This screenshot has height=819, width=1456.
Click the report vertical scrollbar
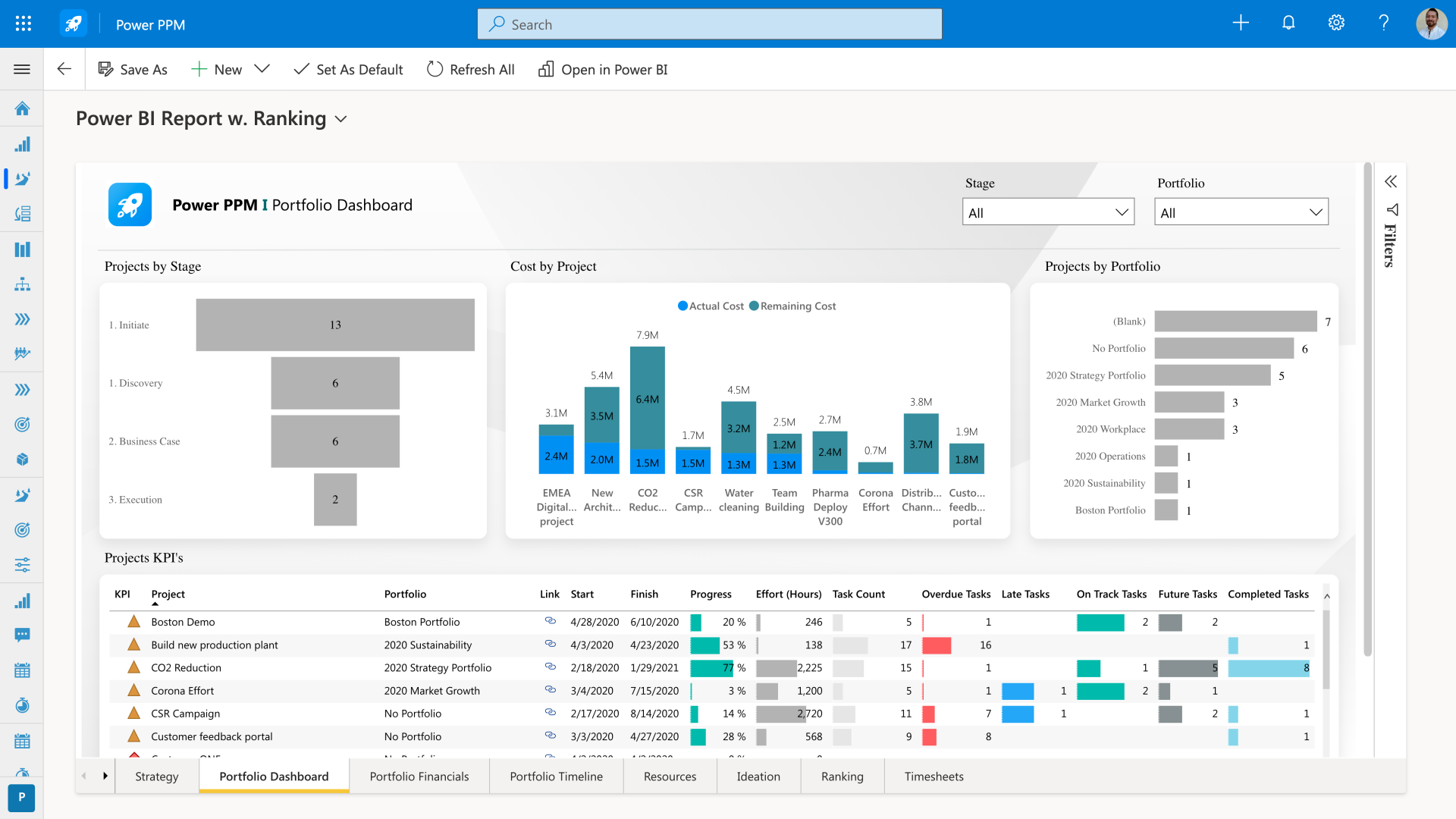[1367, 409]
